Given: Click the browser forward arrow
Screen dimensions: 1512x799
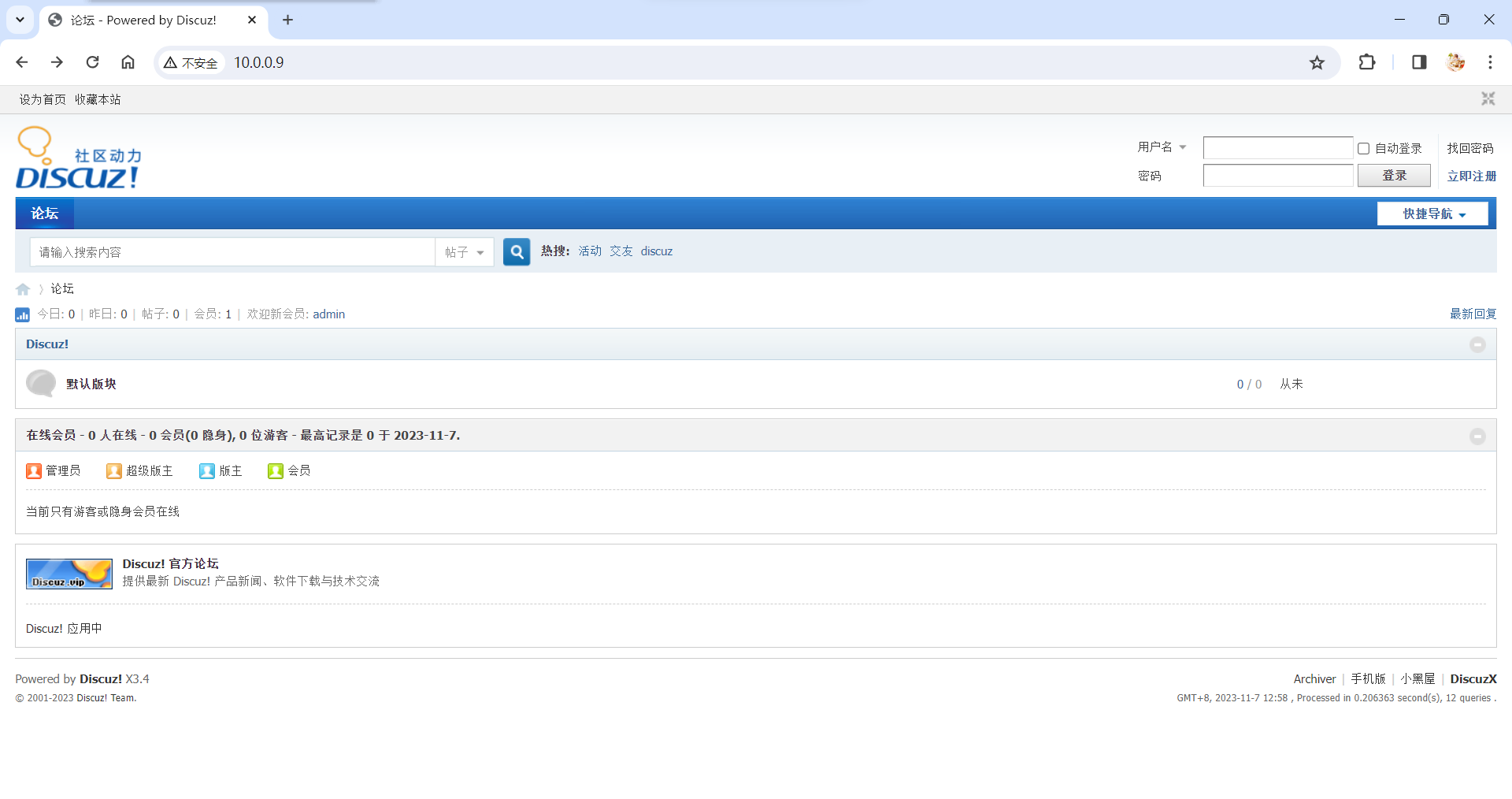Looking at the screenshot, I should [x=57, y=62].
